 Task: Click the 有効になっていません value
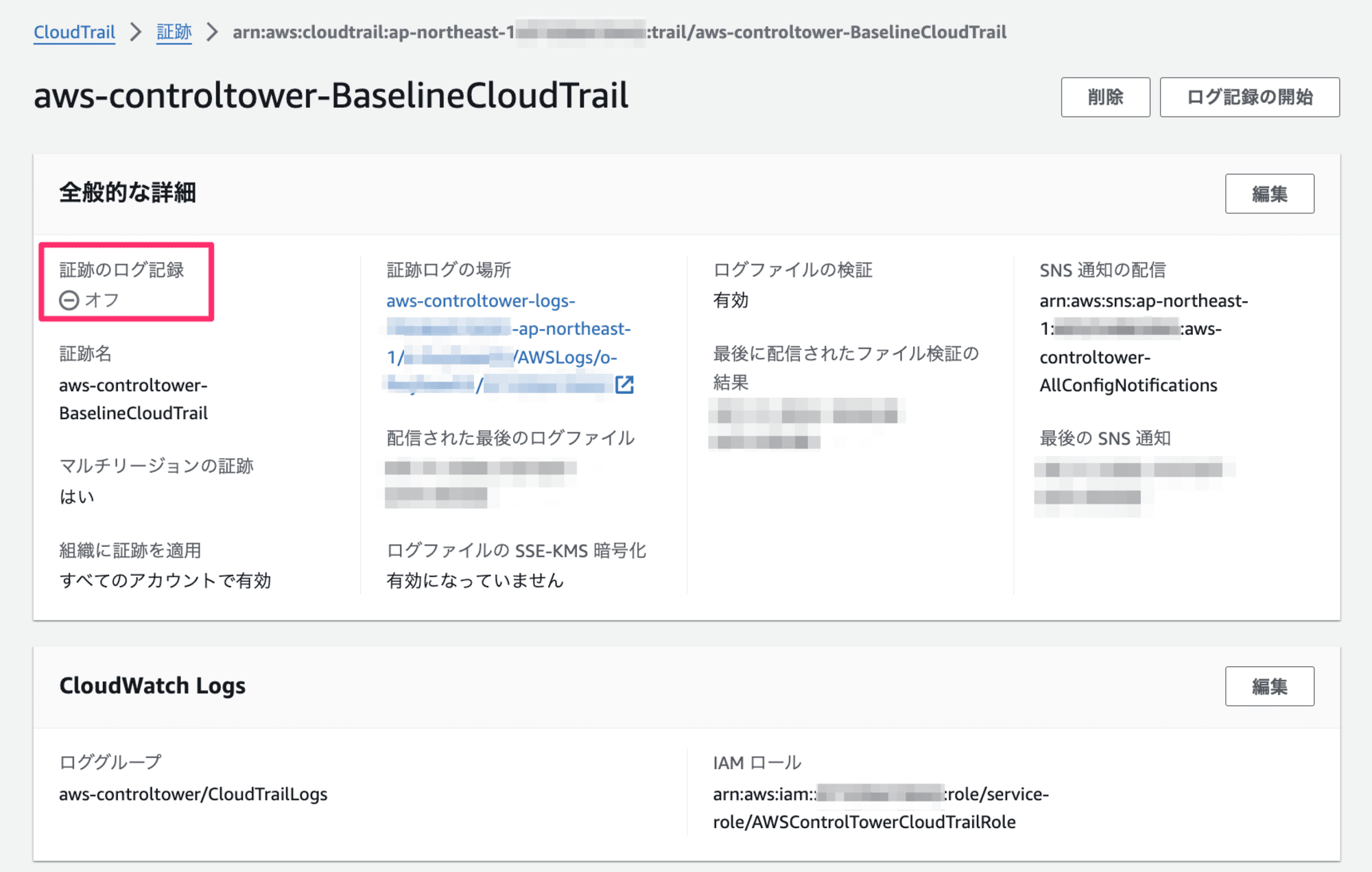tap(475, 580)
